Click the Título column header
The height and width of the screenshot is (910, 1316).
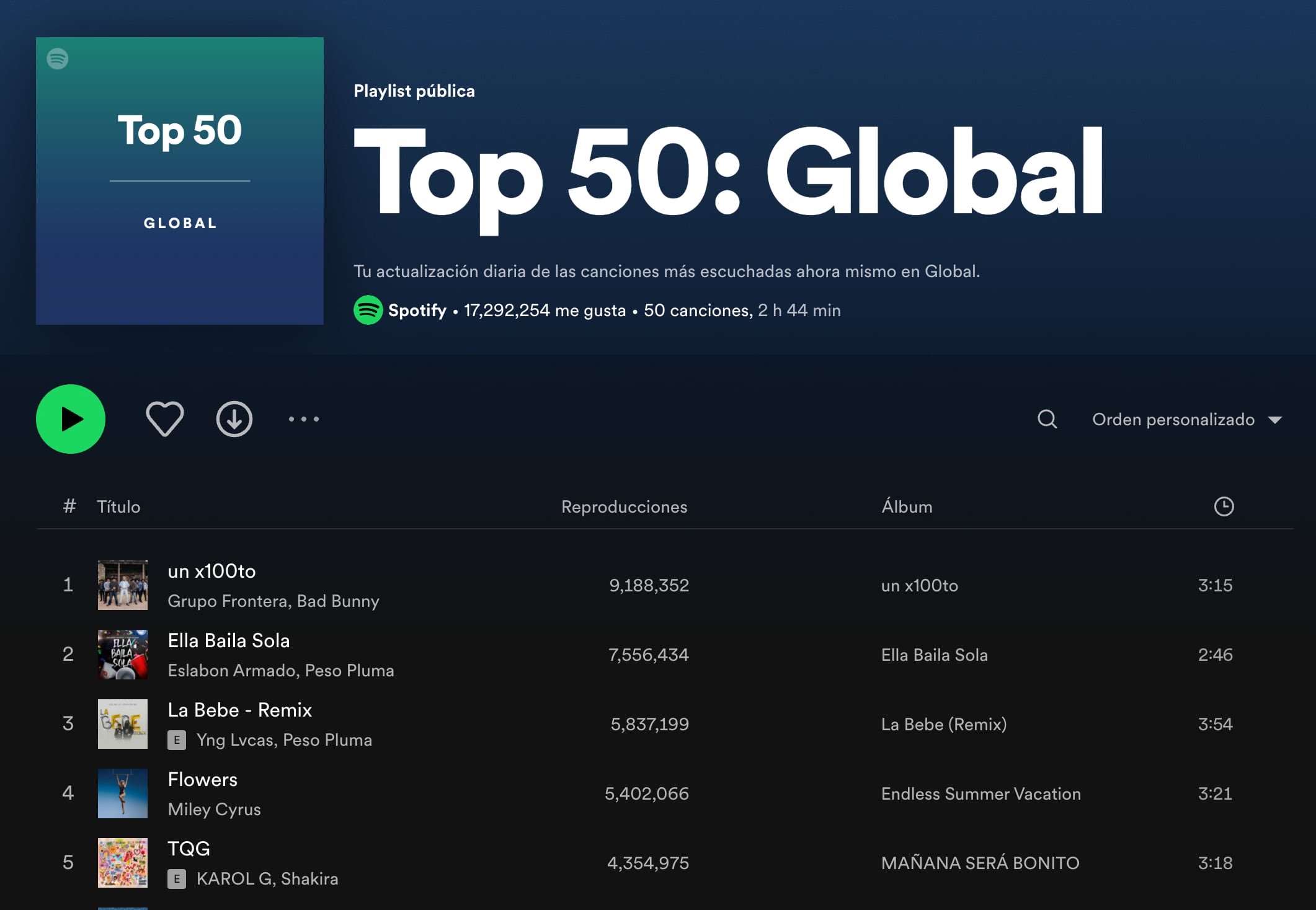point(118,506)
